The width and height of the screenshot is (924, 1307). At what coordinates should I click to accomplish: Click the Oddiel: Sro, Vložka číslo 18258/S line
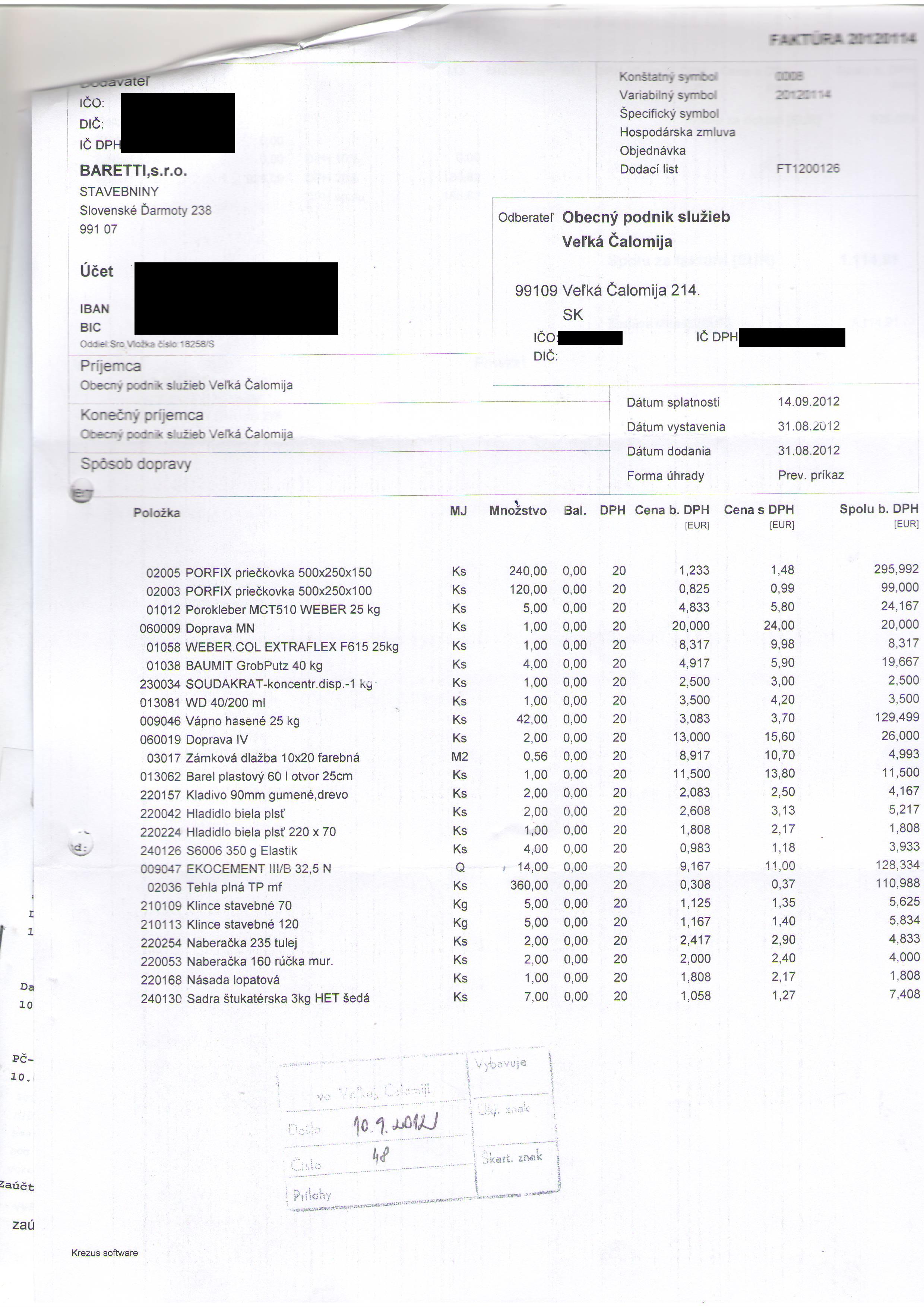[147, 344]
